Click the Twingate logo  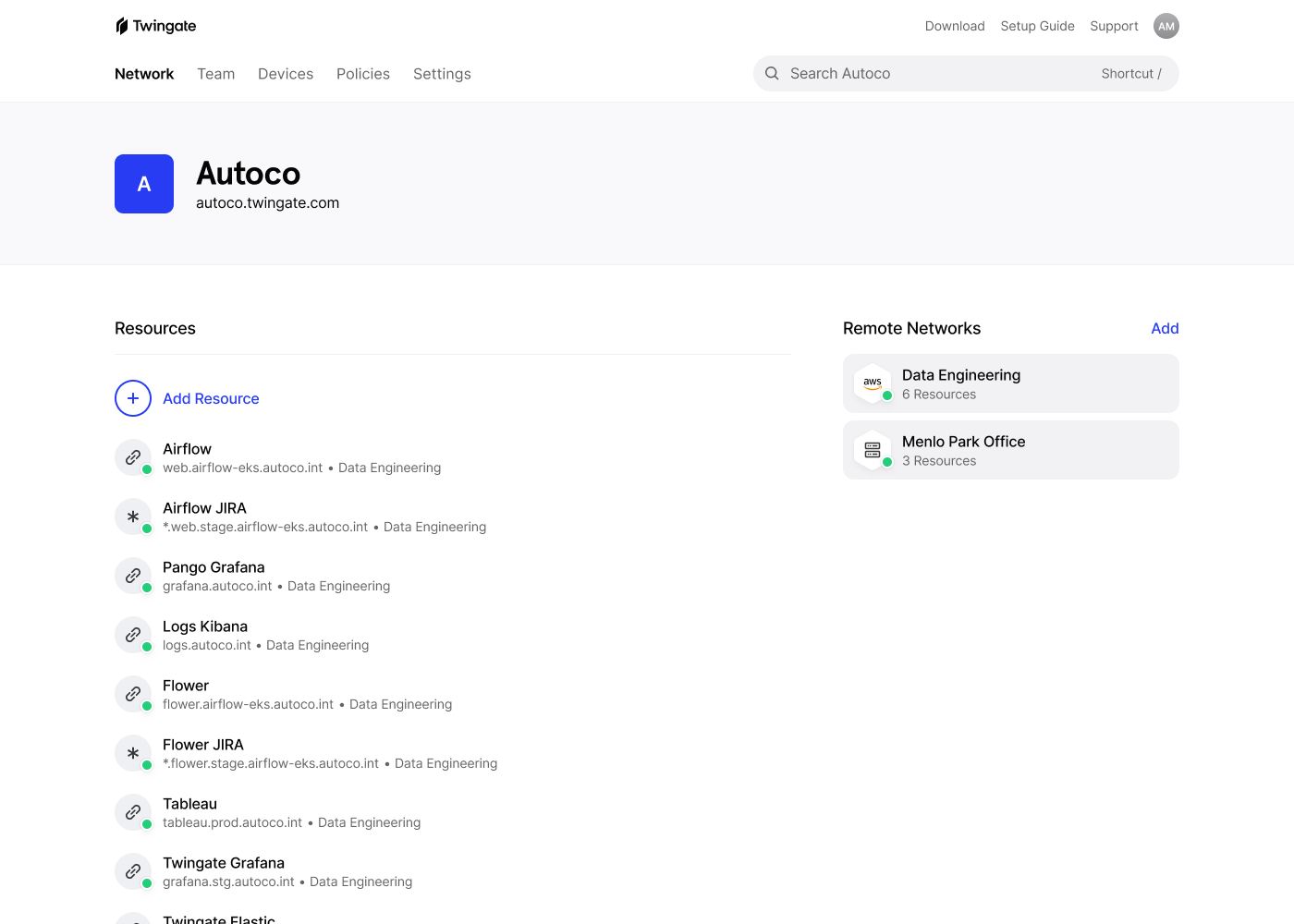click(156, 26)
